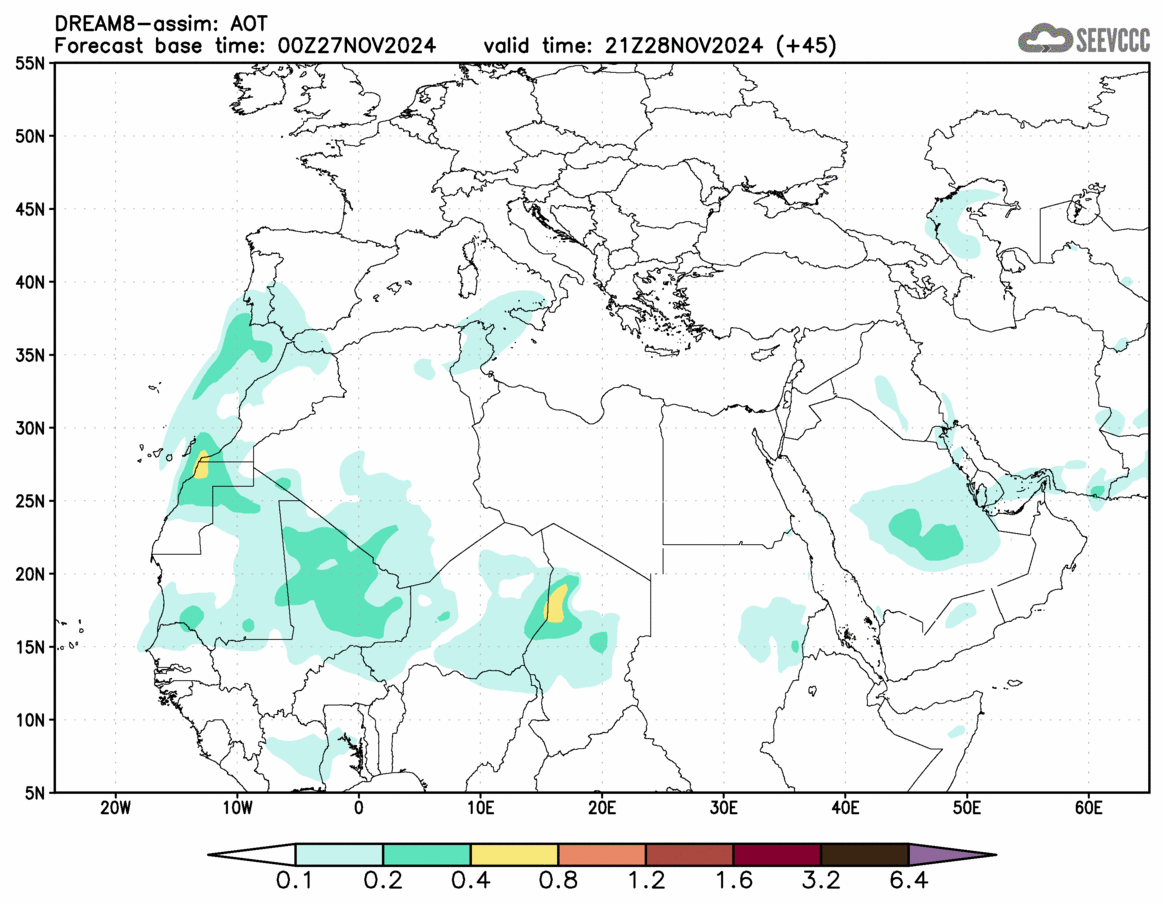1165x905 pixels.
Task: Select the 0.1–0.2 light cyan colorbar swatch
Action: tap(339, 854)
